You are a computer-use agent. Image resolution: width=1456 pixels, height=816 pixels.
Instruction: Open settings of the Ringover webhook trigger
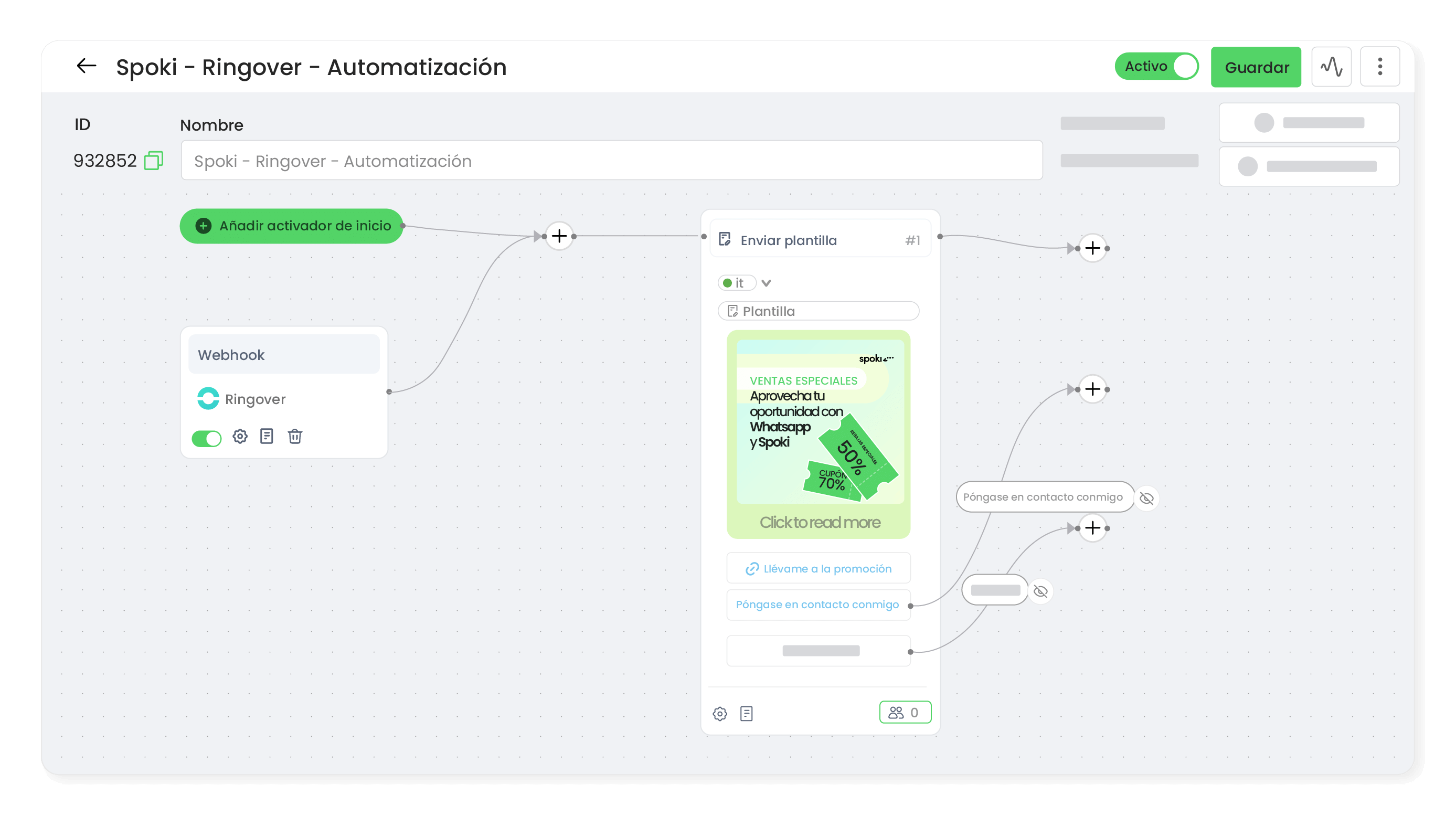click(240, 436)
